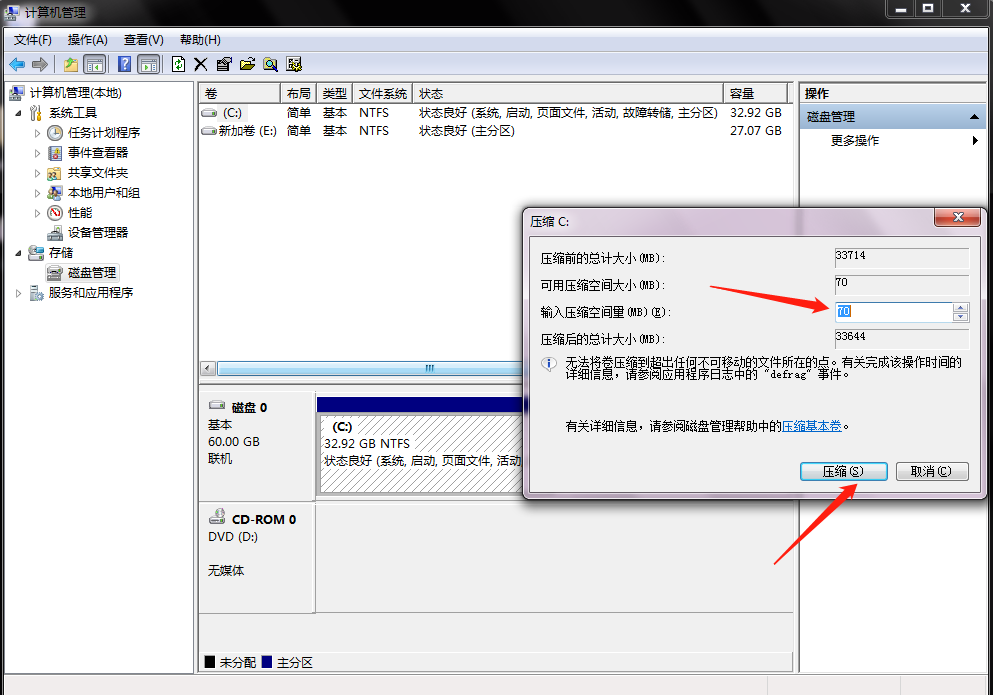This screenshot has width=993, height=695.
Task: Click the Properties toolbar icon
Action: click(x=224, y=64)
